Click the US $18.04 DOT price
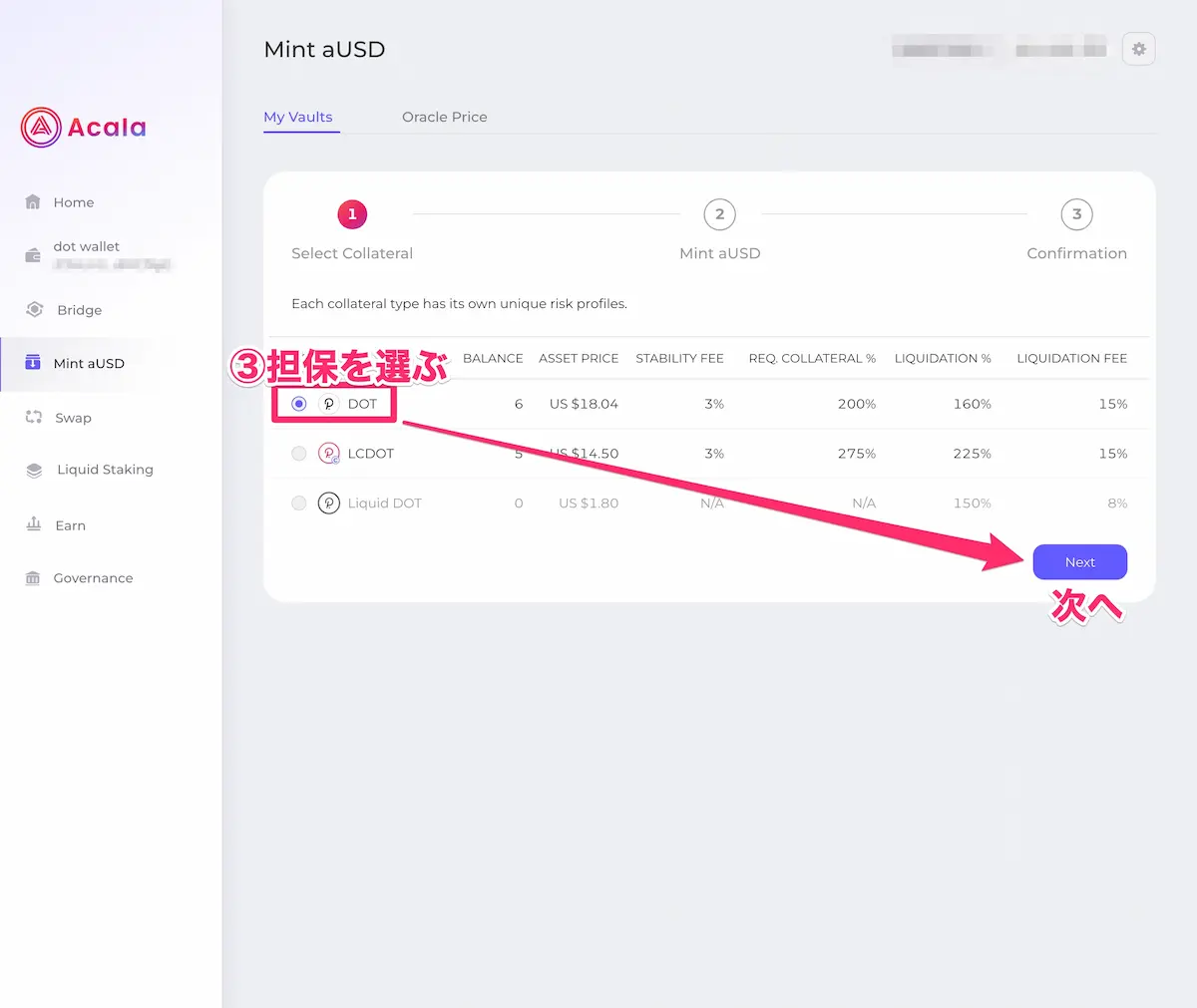This screenshot has height=1008, width=1197. pyautogui.click(x=584, y=404)
